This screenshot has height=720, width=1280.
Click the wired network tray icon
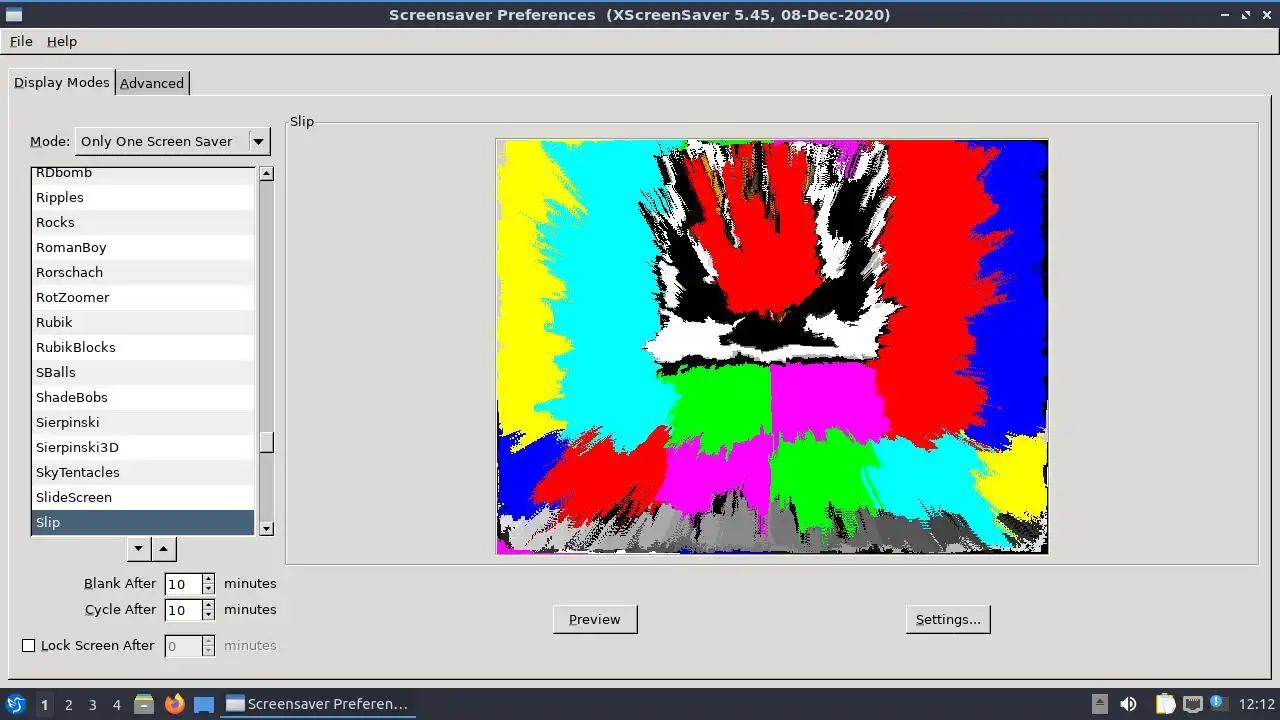(x=1192, y=704)
